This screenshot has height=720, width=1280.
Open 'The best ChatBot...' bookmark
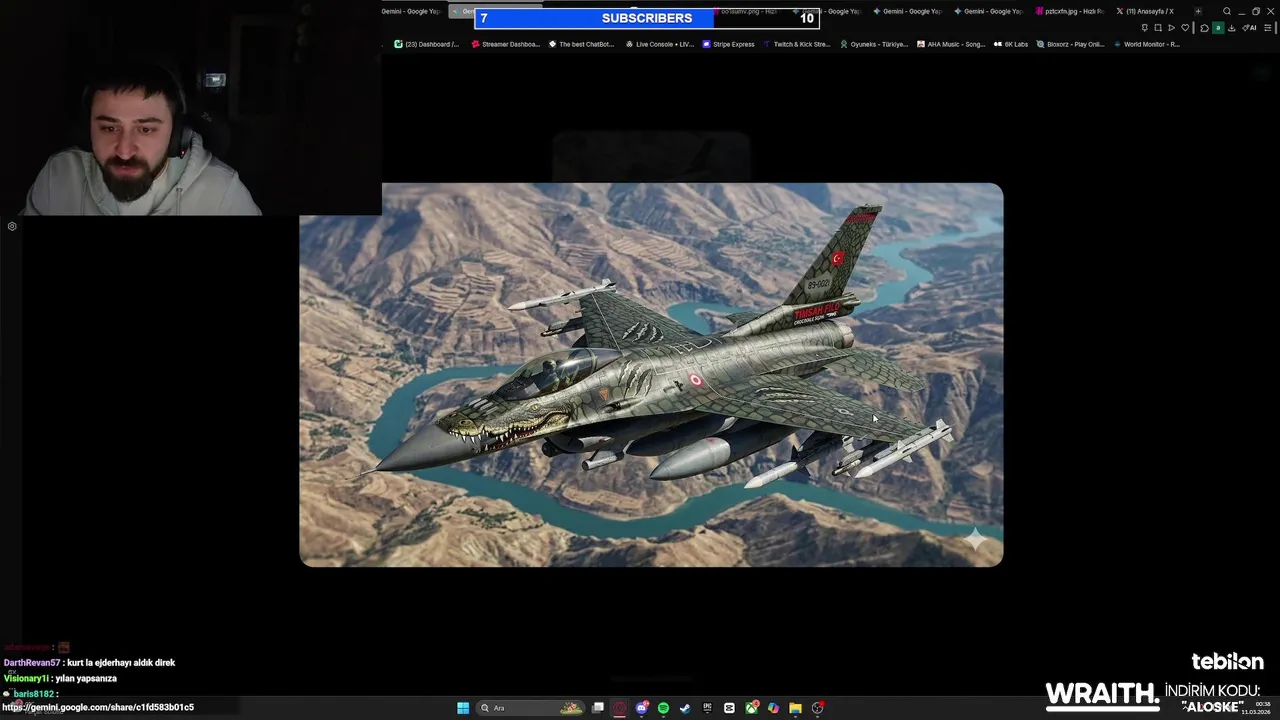(582, 44)
